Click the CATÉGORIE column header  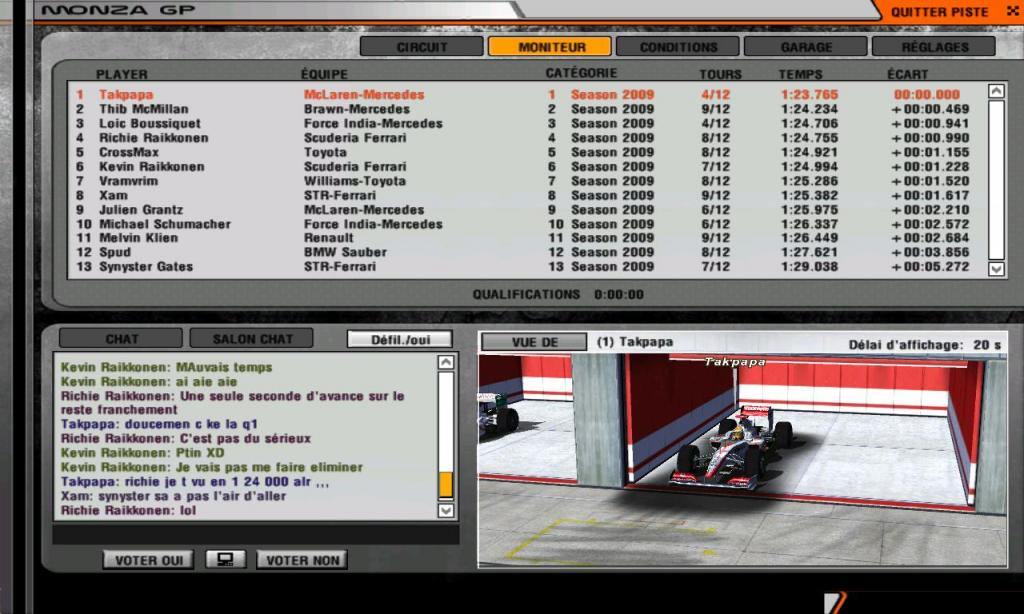581,73
